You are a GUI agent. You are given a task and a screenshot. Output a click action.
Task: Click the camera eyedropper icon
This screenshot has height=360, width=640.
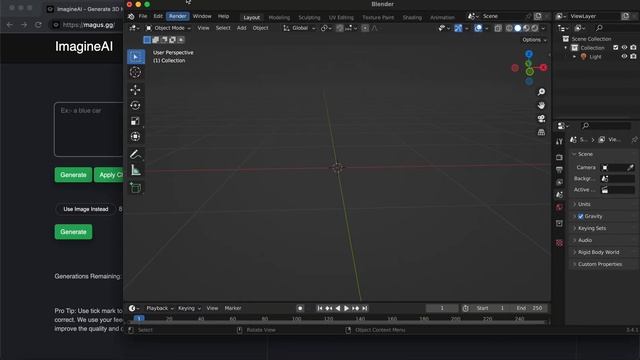point(631,167)
